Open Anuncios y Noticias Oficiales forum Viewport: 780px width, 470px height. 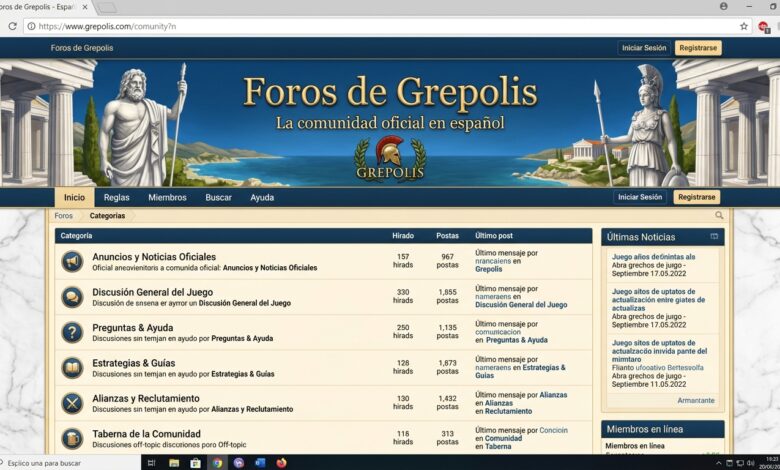pyautogui.click(x=154, y=257)
